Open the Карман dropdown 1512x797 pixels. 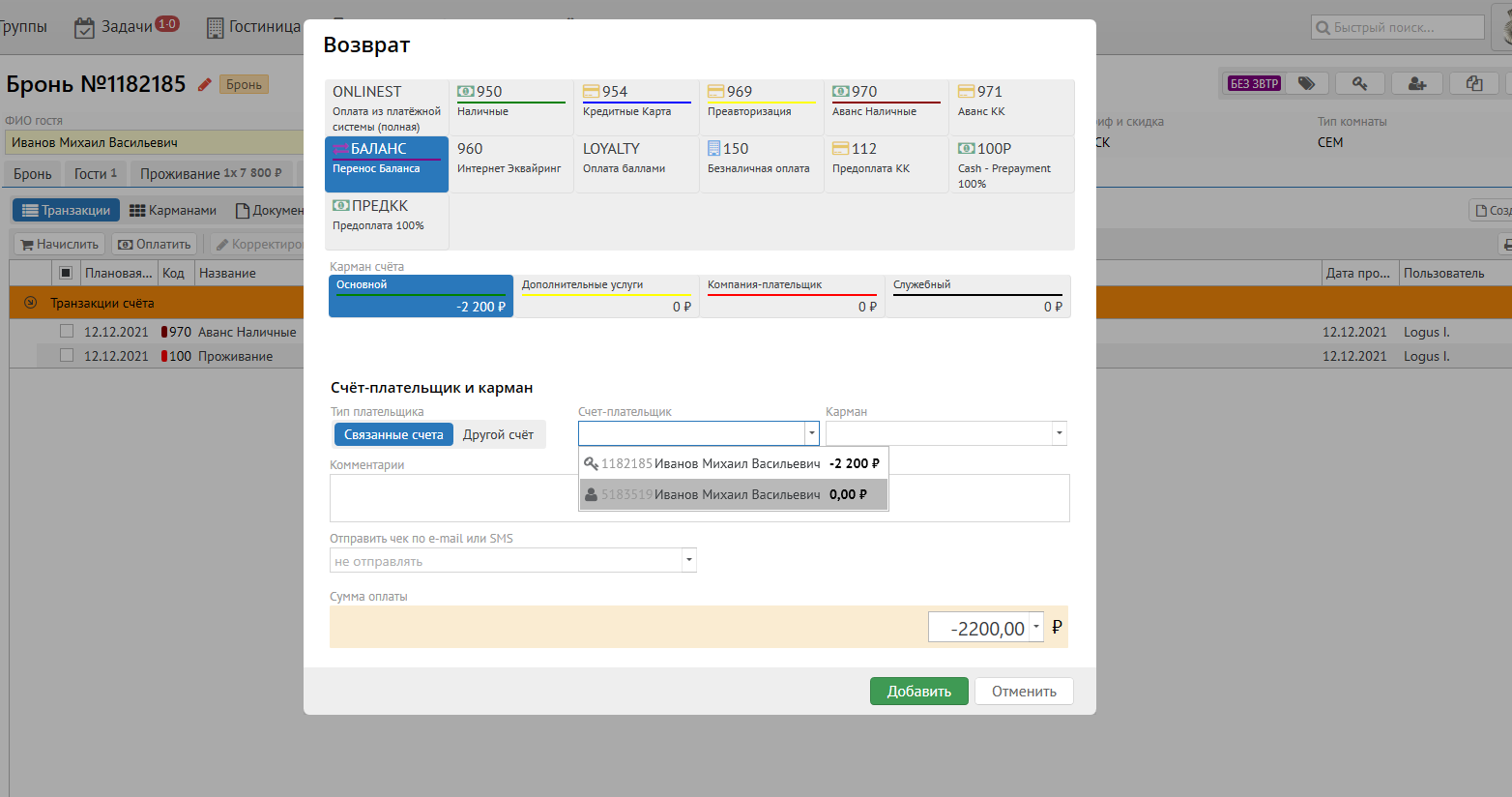[1060, 433]
